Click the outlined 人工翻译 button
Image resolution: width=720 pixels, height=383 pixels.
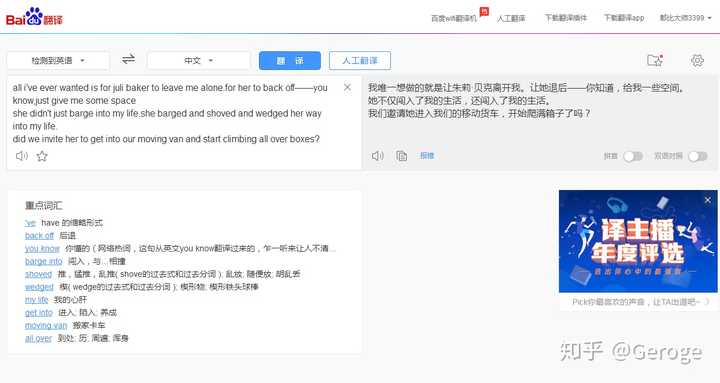360,60
